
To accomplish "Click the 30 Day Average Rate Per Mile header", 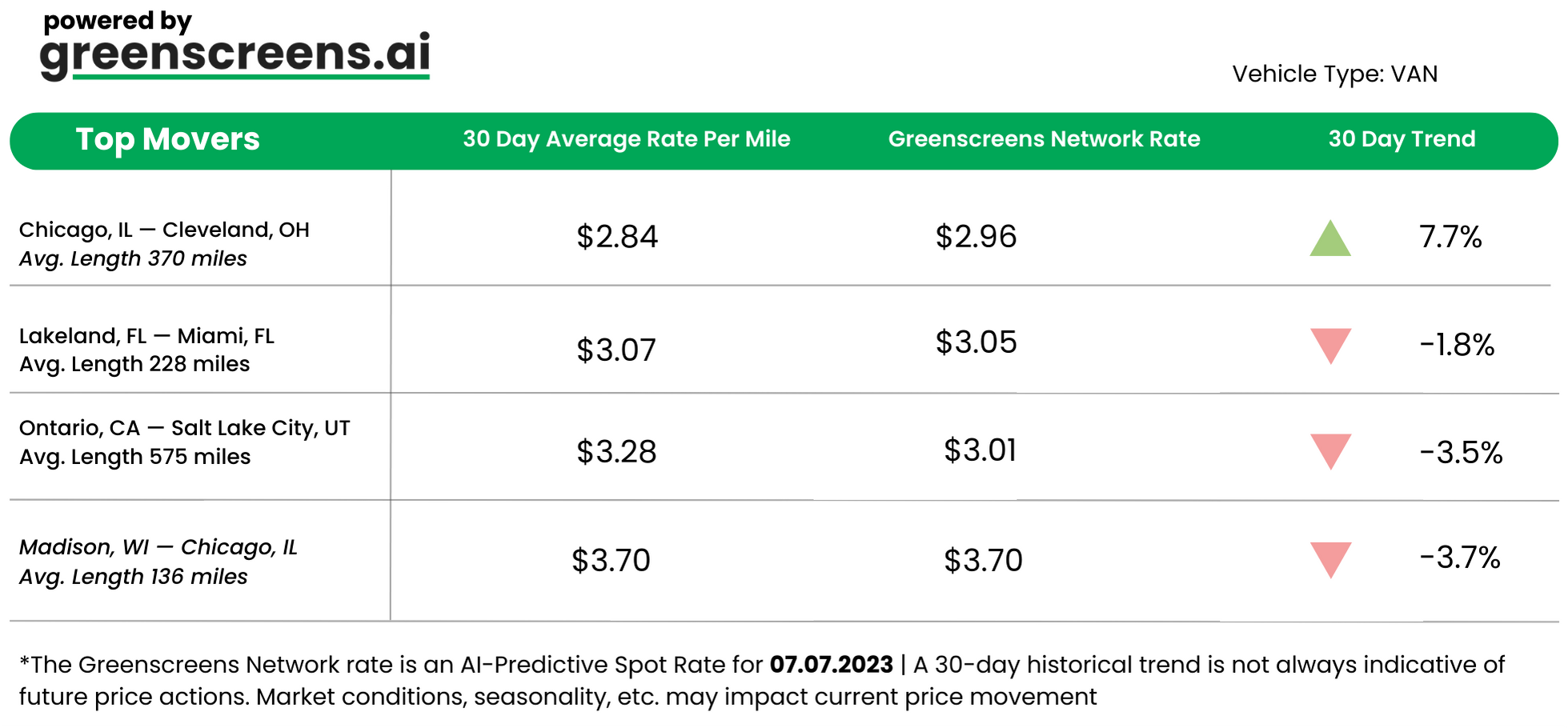I will [626, 140].
